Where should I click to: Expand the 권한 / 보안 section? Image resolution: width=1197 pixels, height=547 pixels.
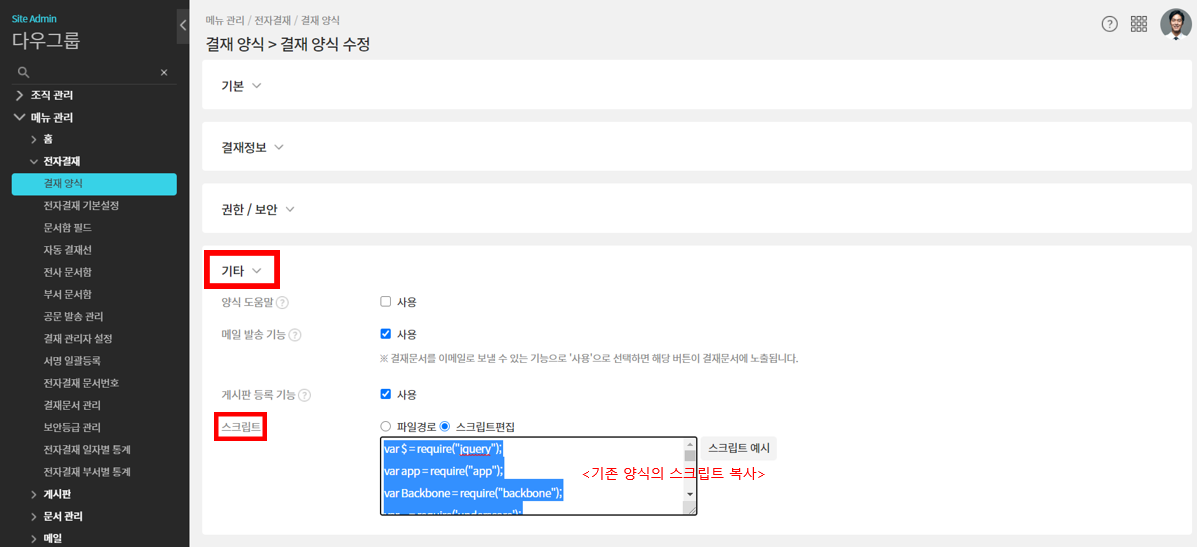click(258, 210)
